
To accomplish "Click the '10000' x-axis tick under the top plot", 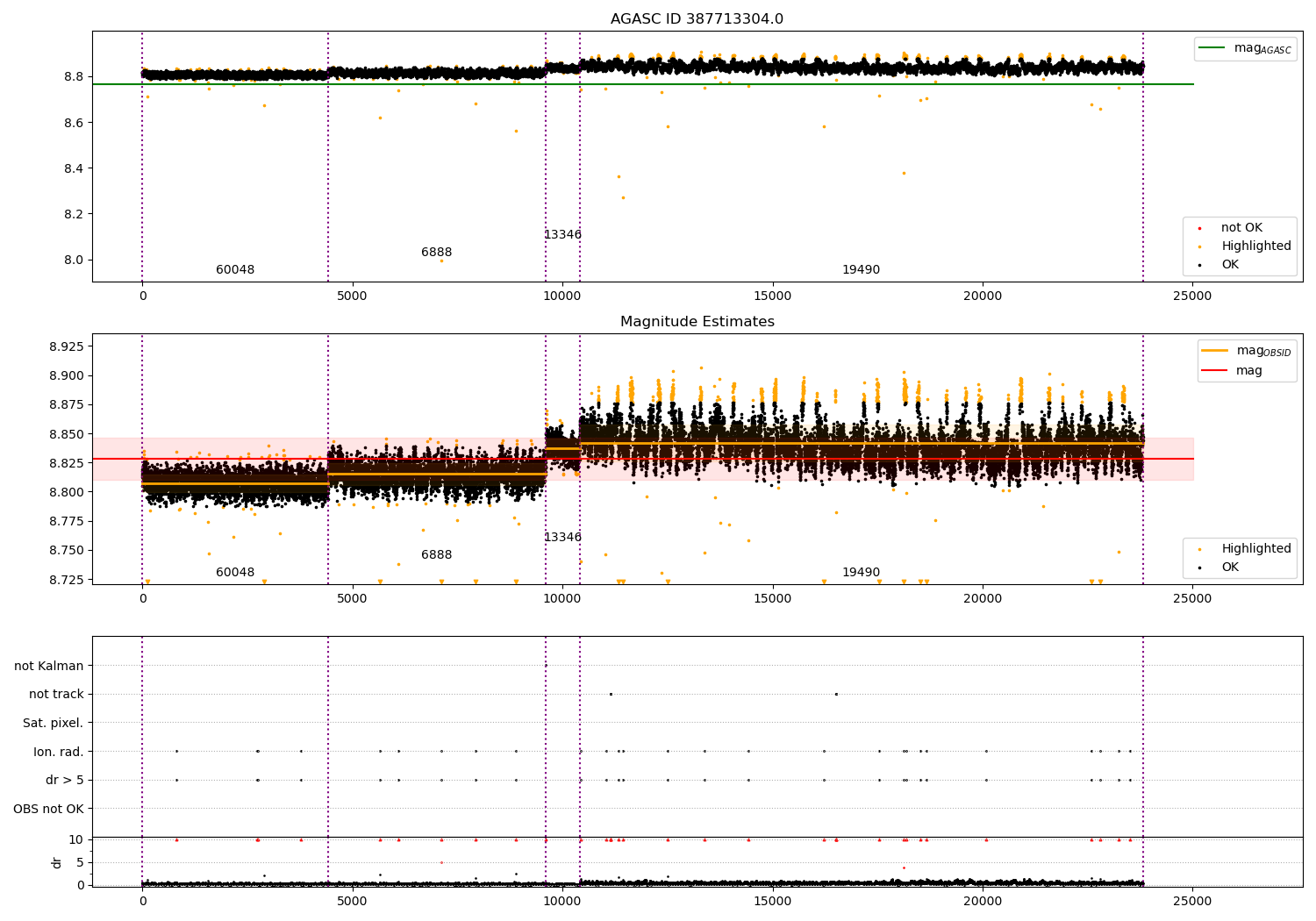I will pos(562,296).
